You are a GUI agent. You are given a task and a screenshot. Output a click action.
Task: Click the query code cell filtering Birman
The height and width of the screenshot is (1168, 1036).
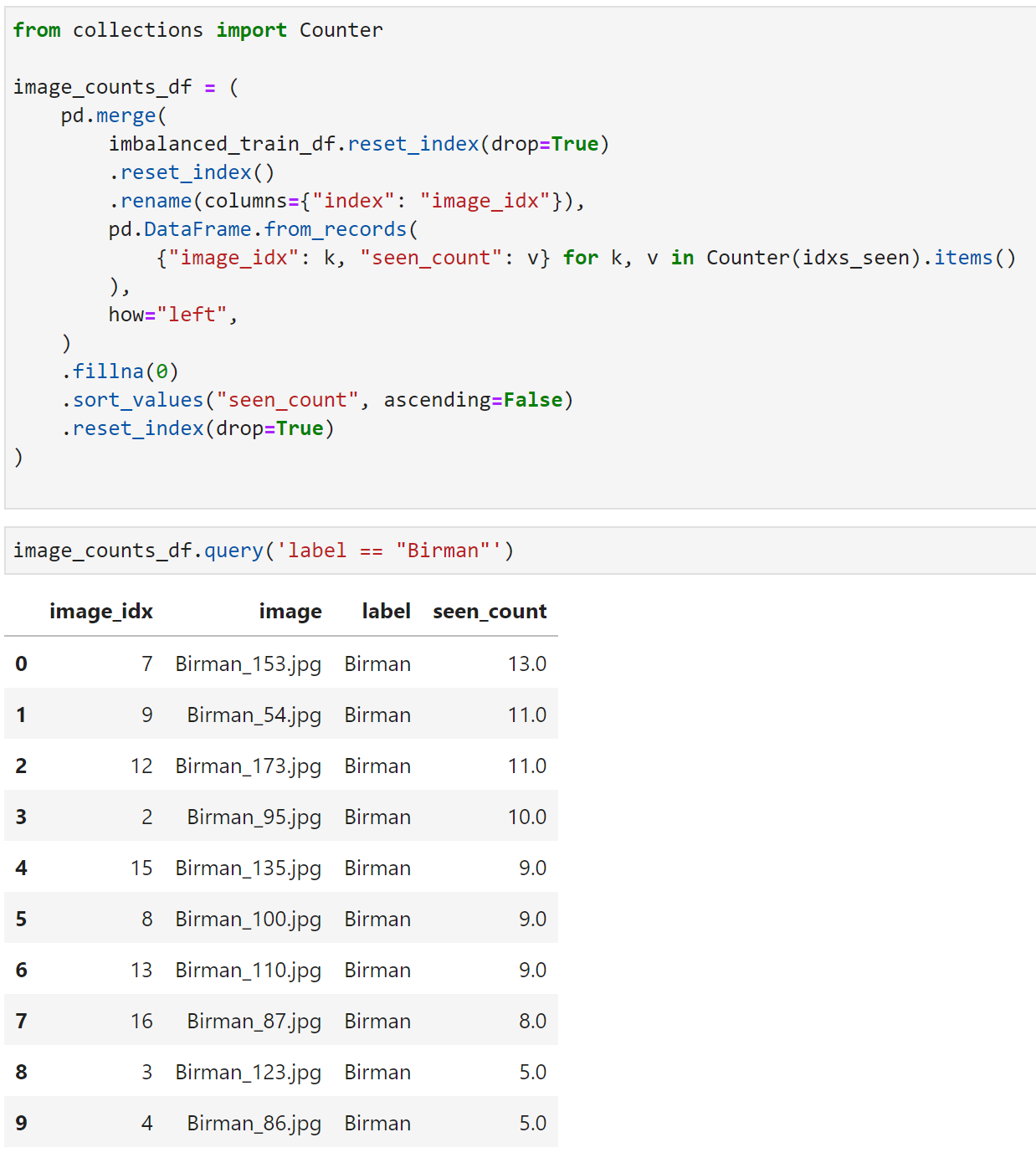519,551
